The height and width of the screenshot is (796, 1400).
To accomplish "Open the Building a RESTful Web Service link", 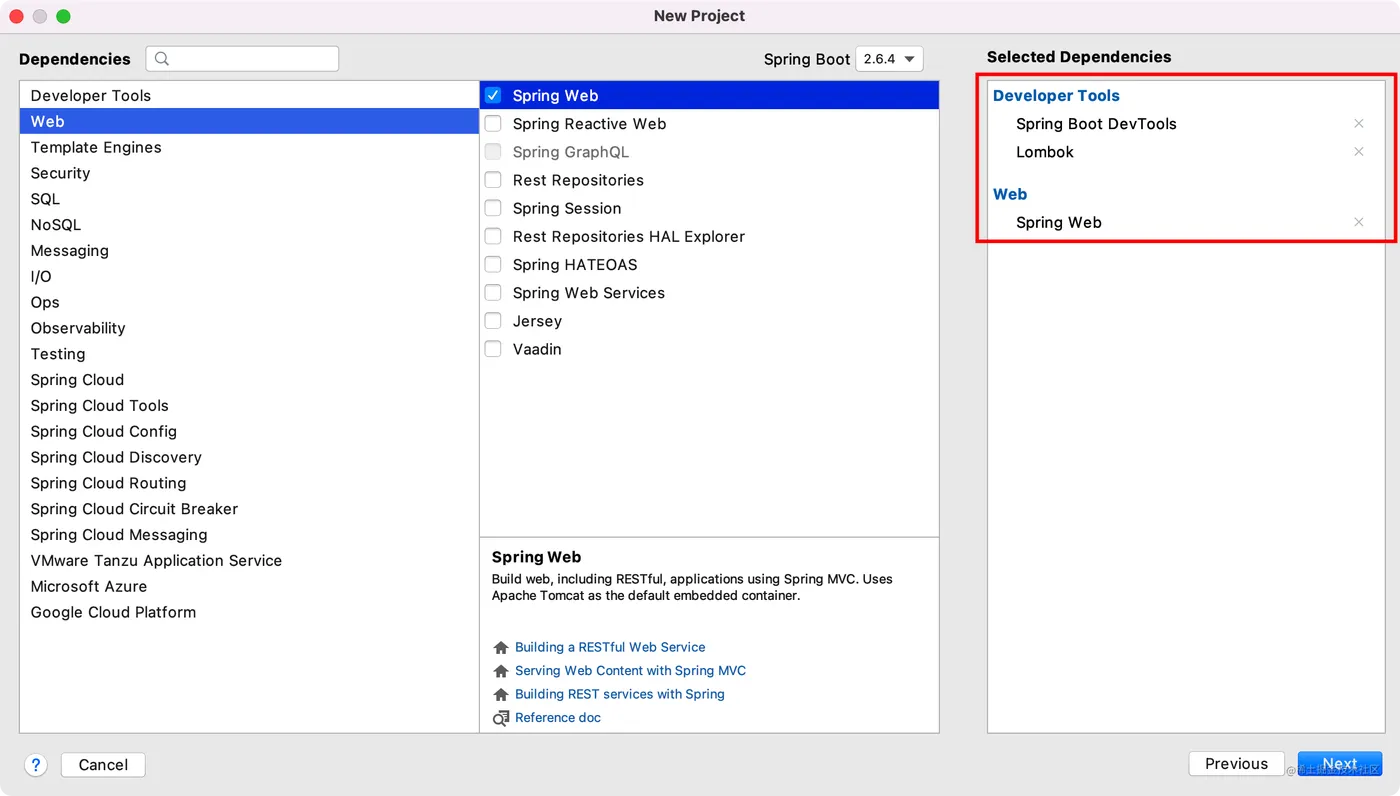I will click(x=610, y=647).
